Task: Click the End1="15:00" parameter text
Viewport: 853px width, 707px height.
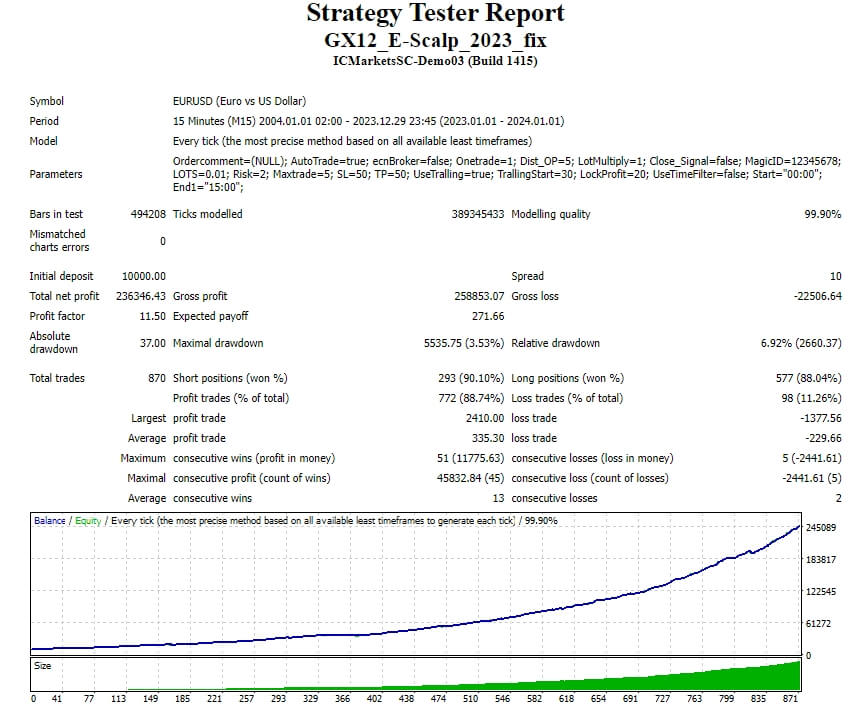Action: pyautogui.click(x=208, y=187)
